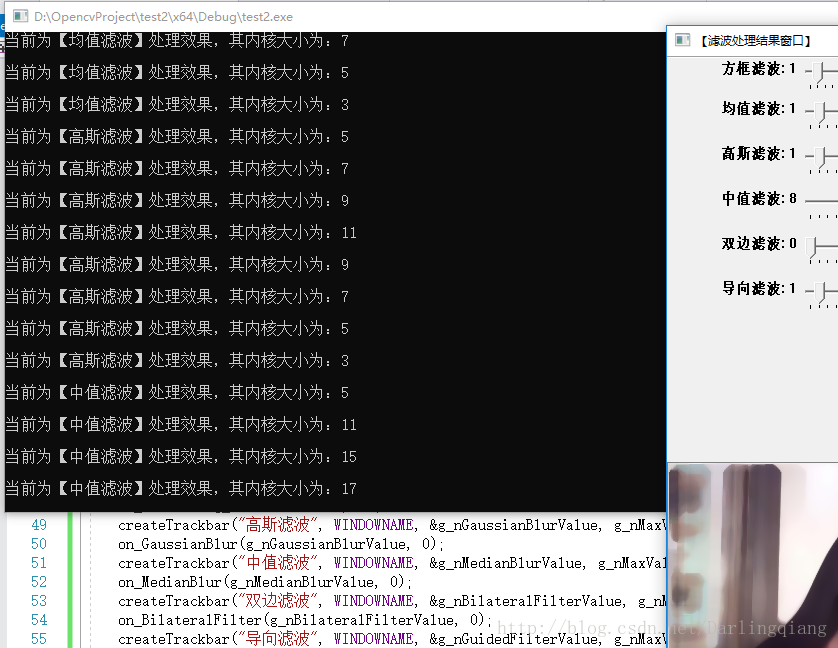Image resolution: width=838 pixels, height=648 pixels.
Task: Click the 高斯滤波: 1 label
Action: point(759,154)
